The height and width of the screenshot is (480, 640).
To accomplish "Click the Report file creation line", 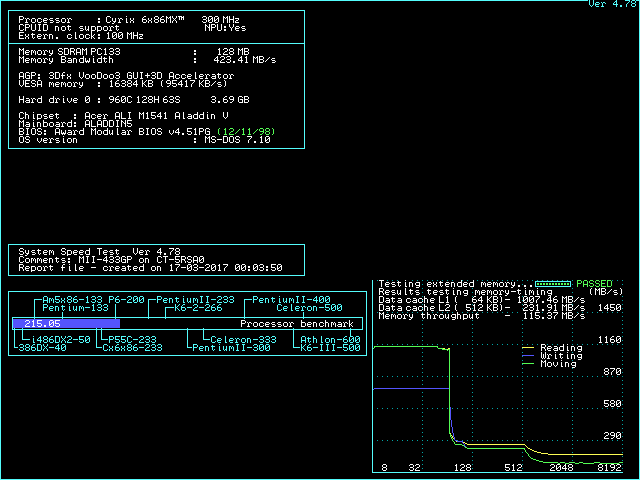I will tap(150, 268).
